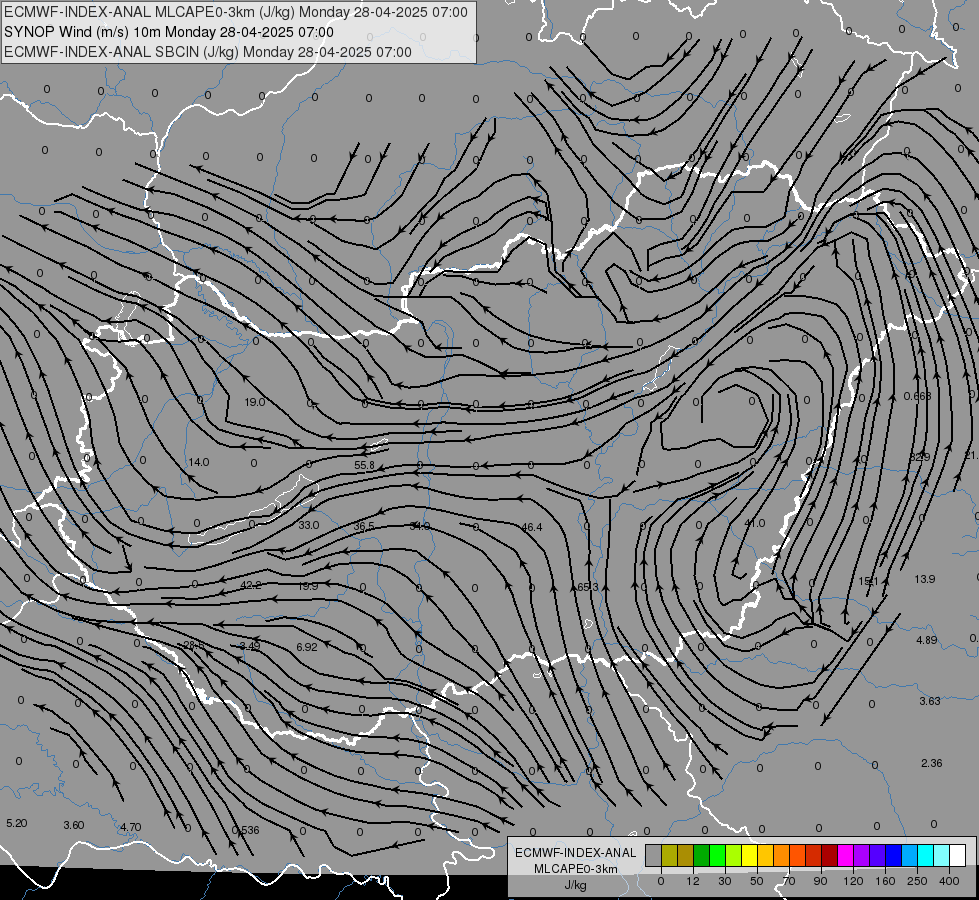
Task: Pick the pale cyan swatch left of 400
Action: point(942,855)
